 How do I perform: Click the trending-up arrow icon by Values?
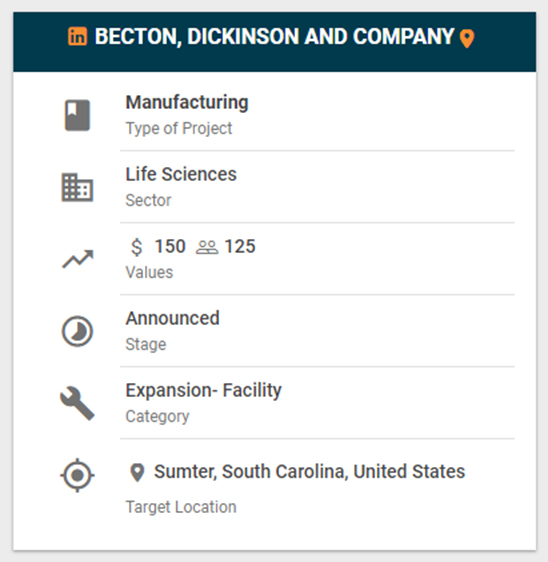77,259
